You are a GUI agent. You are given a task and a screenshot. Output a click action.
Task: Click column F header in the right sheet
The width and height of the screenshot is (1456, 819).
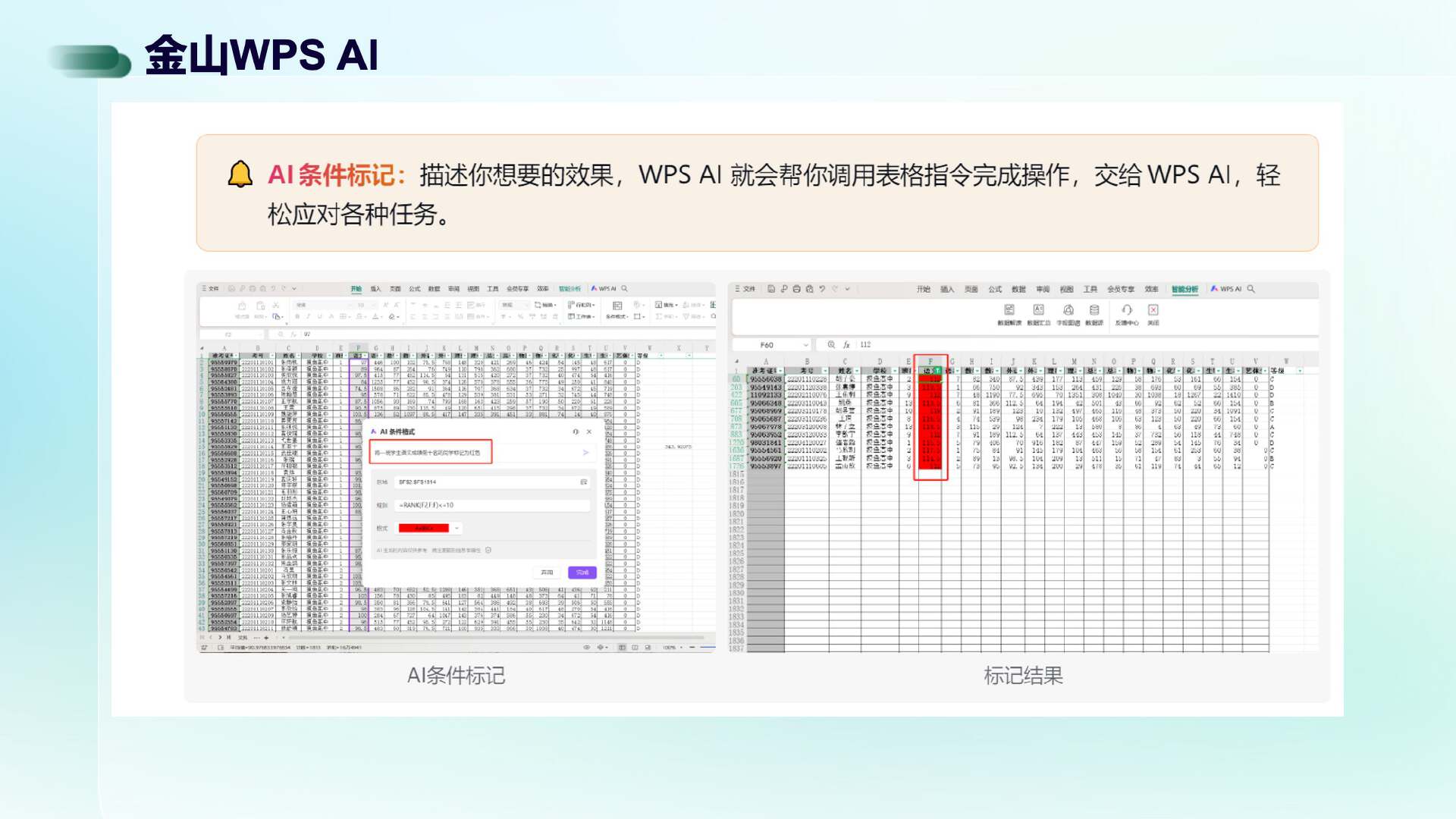coord(930,362)
